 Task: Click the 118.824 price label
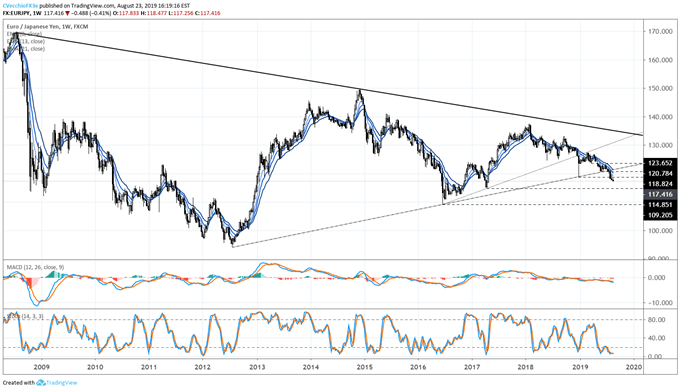click(x=660, y=184)
